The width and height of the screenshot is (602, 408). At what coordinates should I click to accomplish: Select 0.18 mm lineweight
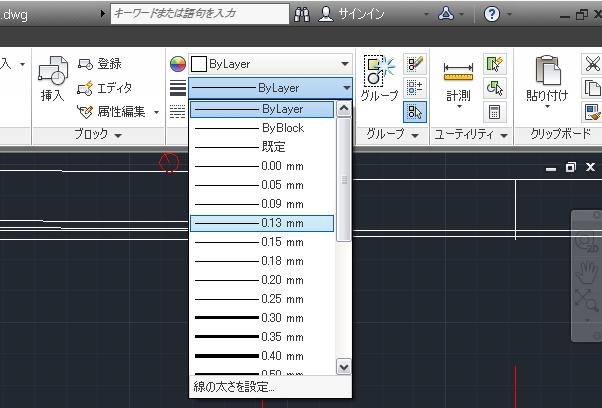262,261
